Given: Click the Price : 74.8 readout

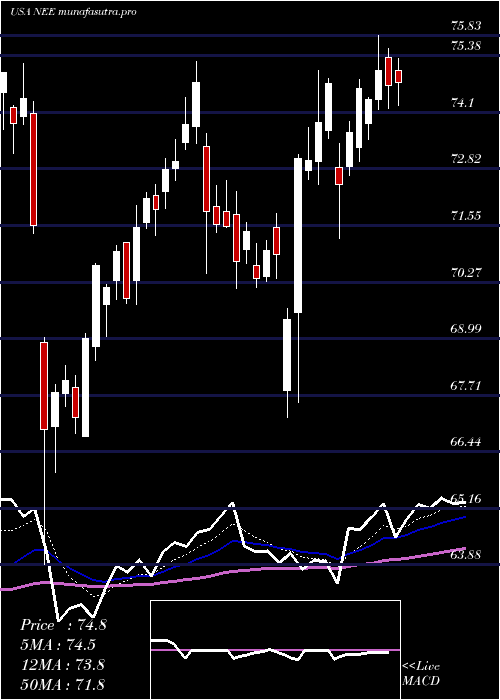Looking at the screenshot, I should click(x=63, y=625).
